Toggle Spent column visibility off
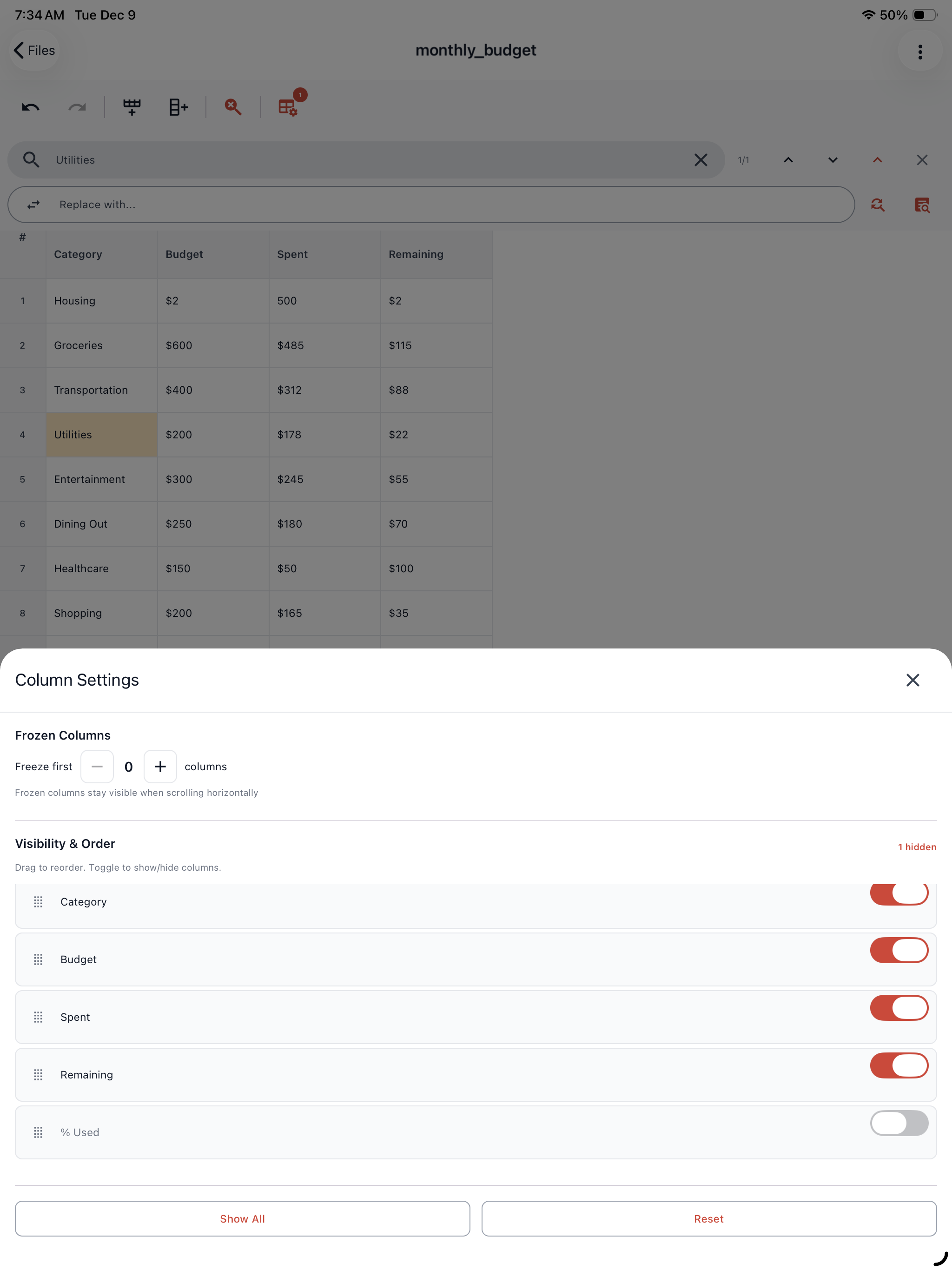Screen dimensions: 952x1270 tap(899, 1008)
